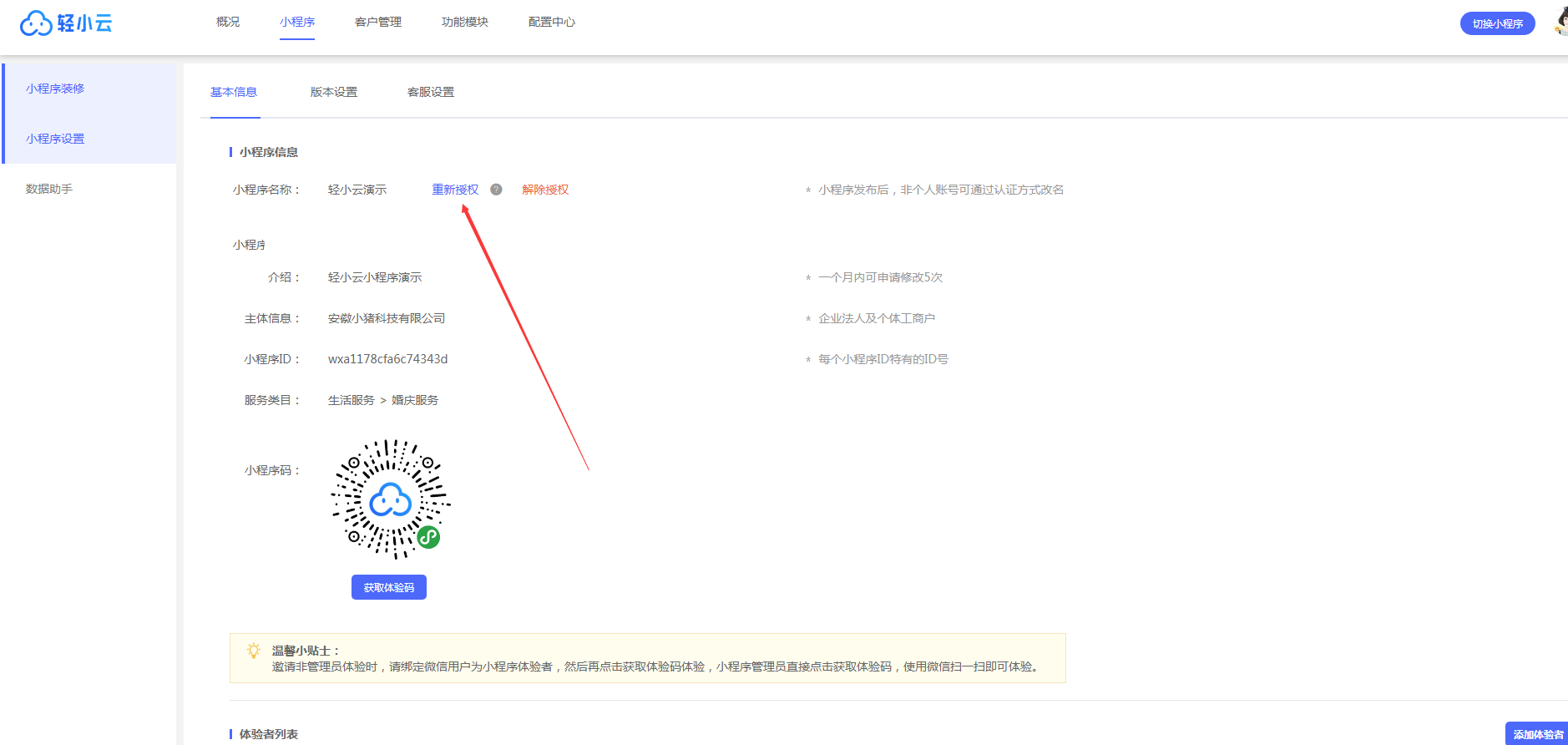Click the 轻小云 cloud logo
The width and height of the screenshot is (1568, 745).
66,23
